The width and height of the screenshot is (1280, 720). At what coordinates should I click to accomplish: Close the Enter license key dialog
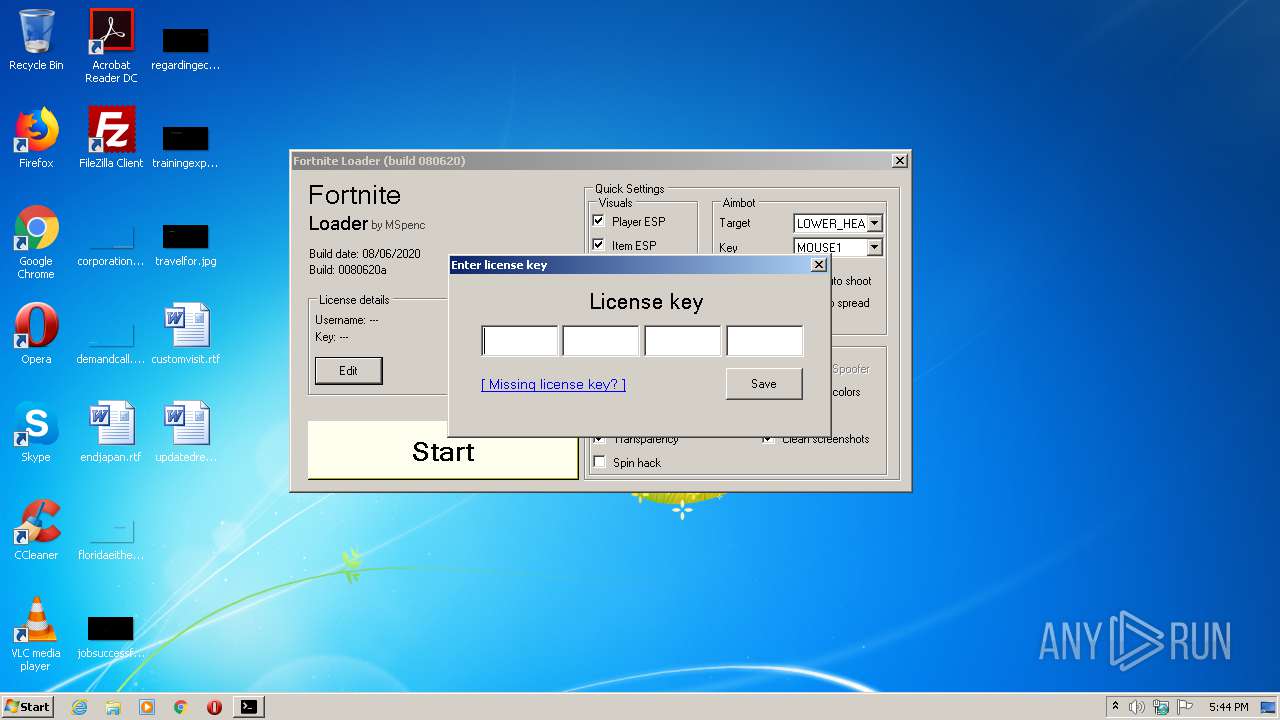[818, 265]
